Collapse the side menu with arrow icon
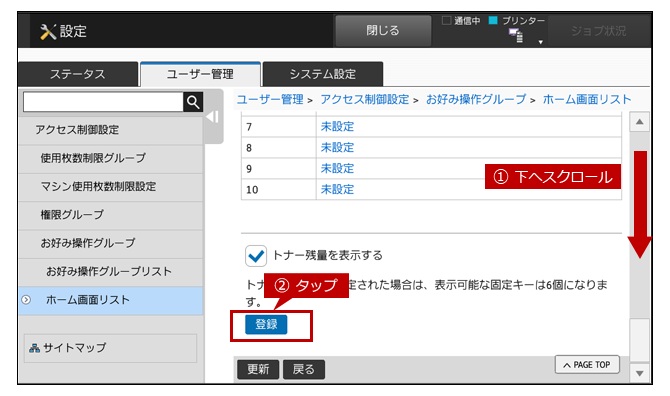Screen dimensions: 670x396 click(212, 117)
